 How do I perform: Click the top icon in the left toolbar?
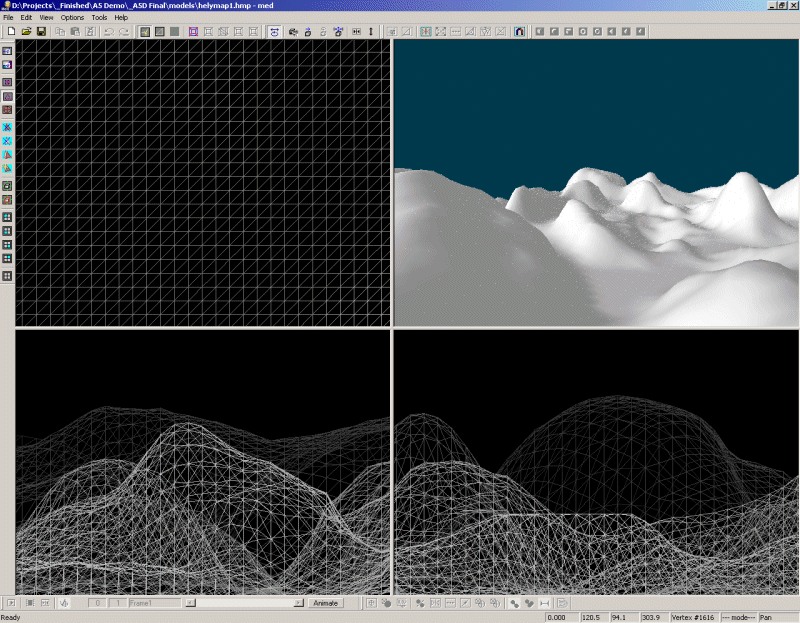(x=7, y=50)
